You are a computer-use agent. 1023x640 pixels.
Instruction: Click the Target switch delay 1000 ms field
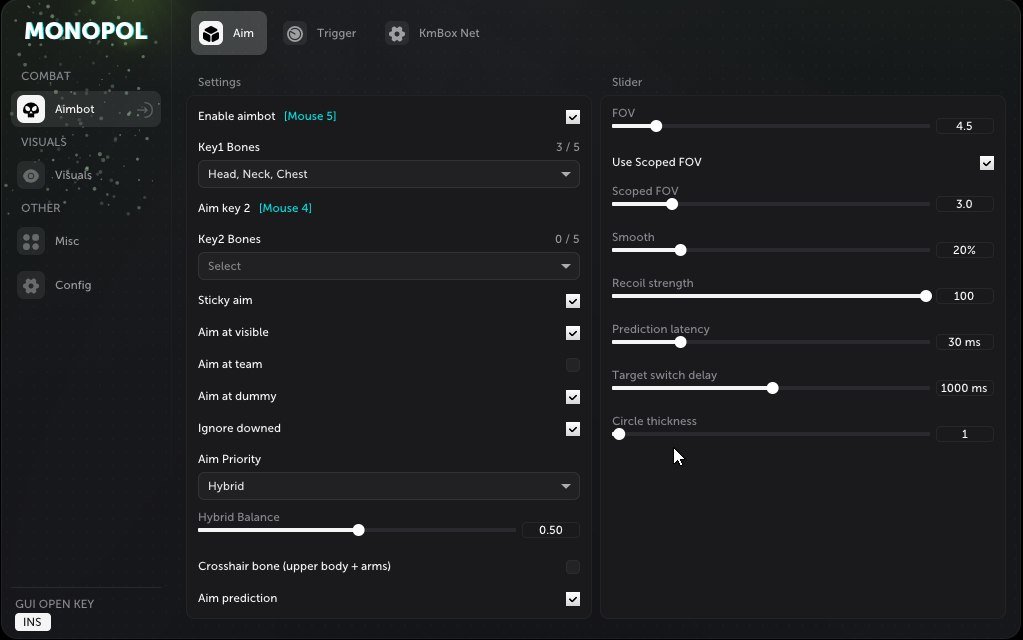(x=964, y=388)
